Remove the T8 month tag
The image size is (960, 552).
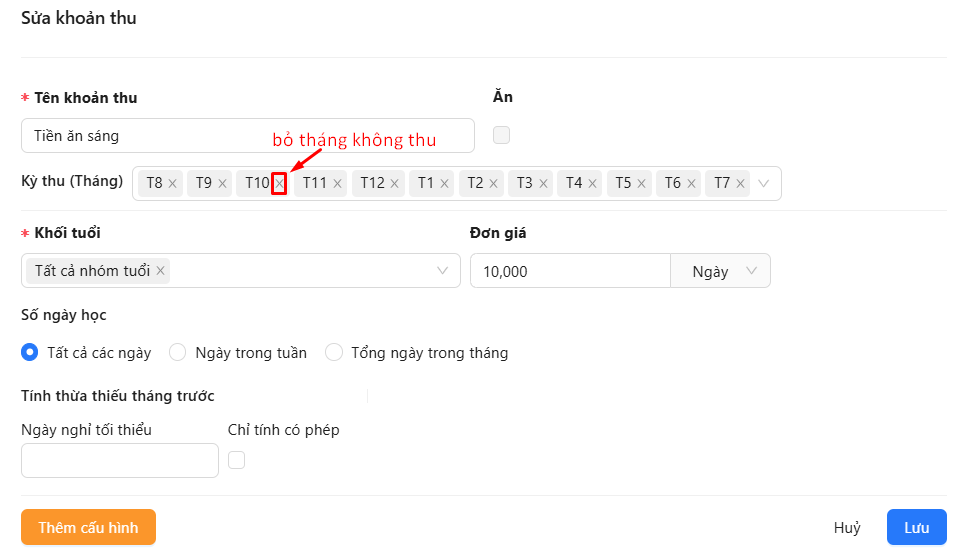(x=173, y=184)
